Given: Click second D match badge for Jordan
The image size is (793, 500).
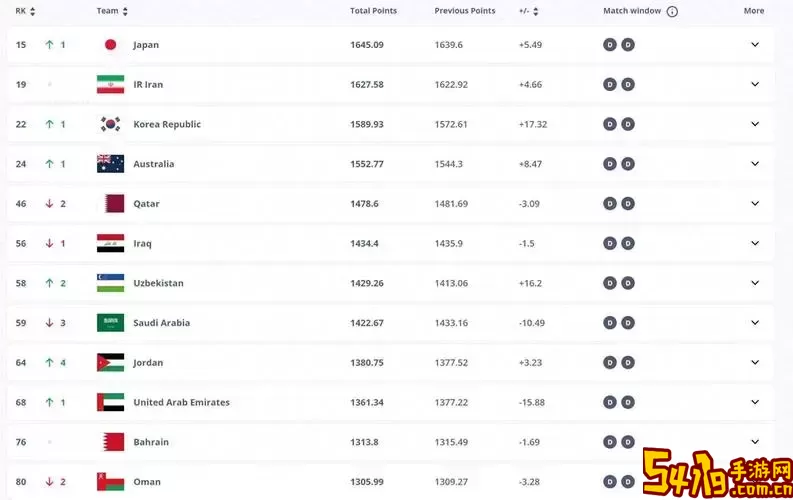Looking at the screenshot, I should tap(628, 362).
